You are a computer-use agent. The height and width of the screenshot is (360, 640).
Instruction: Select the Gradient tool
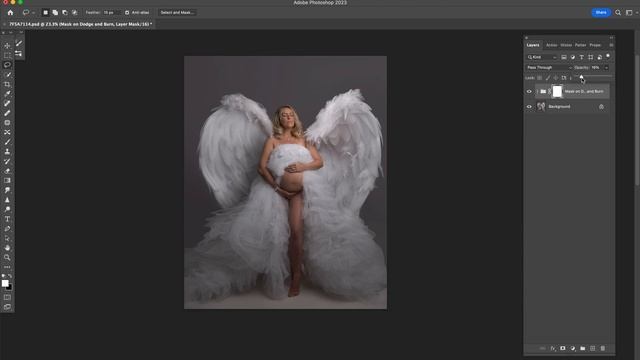pos(7,180)
